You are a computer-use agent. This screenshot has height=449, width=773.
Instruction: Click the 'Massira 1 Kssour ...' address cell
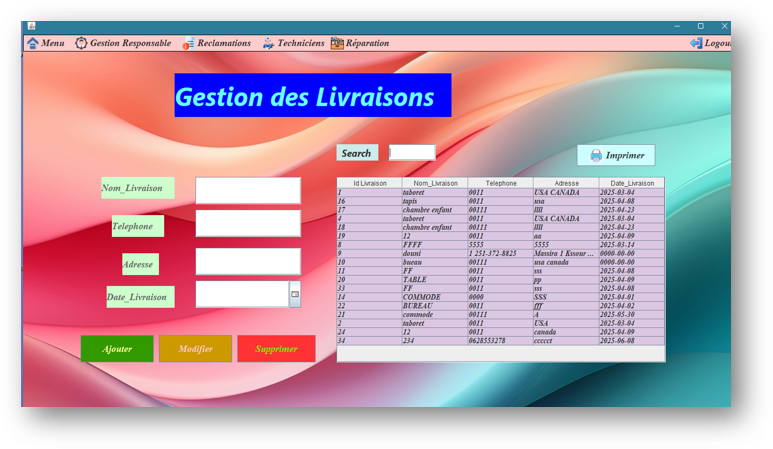[x=566, y=253]
